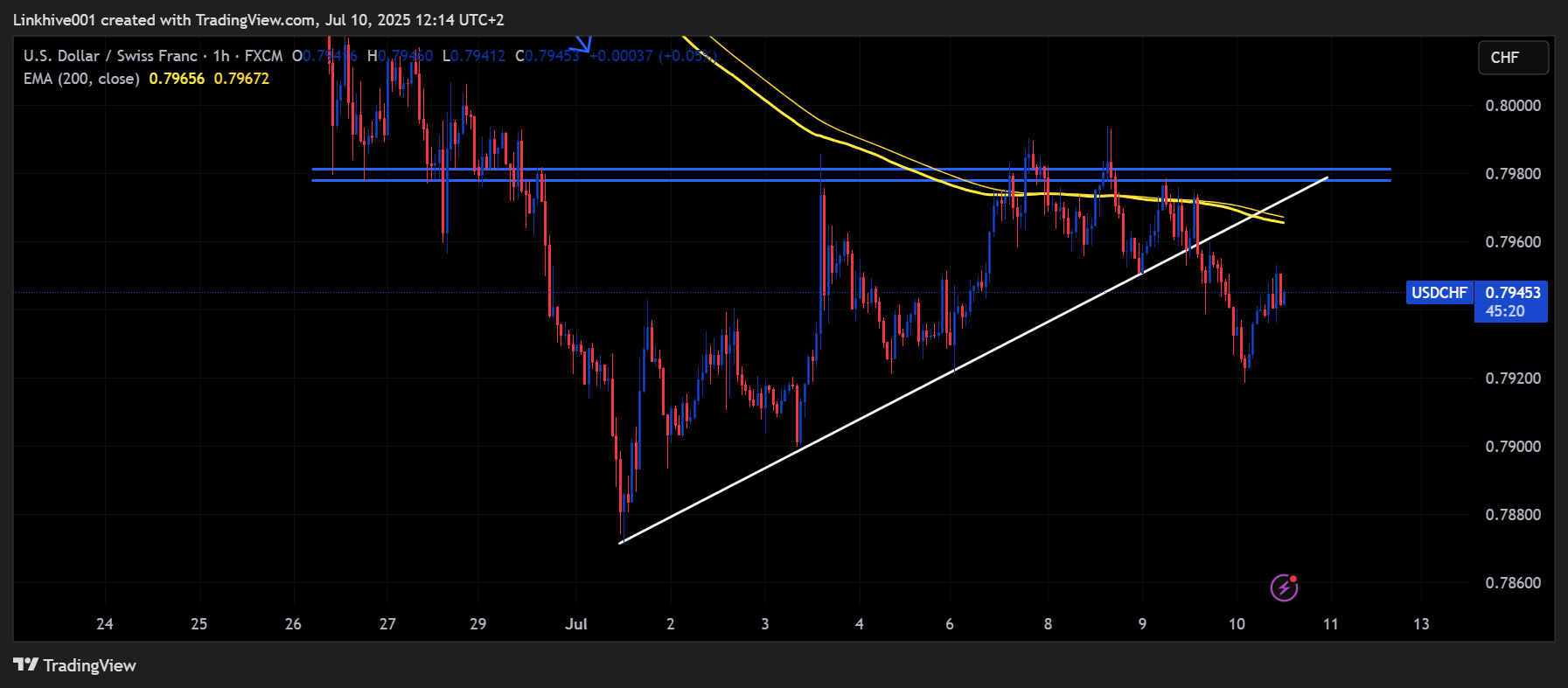Click the 0.78600 price axis label
The width and height of the screenshot is (1568, 688).
pyautogui.click(x=1513, y=583)
